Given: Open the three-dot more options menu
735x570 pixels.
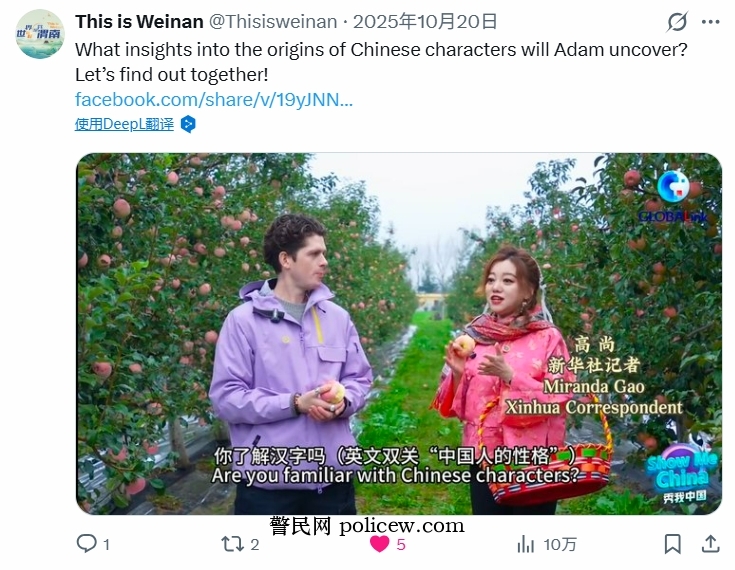Looking at the screenshot, I should [711, 22].
